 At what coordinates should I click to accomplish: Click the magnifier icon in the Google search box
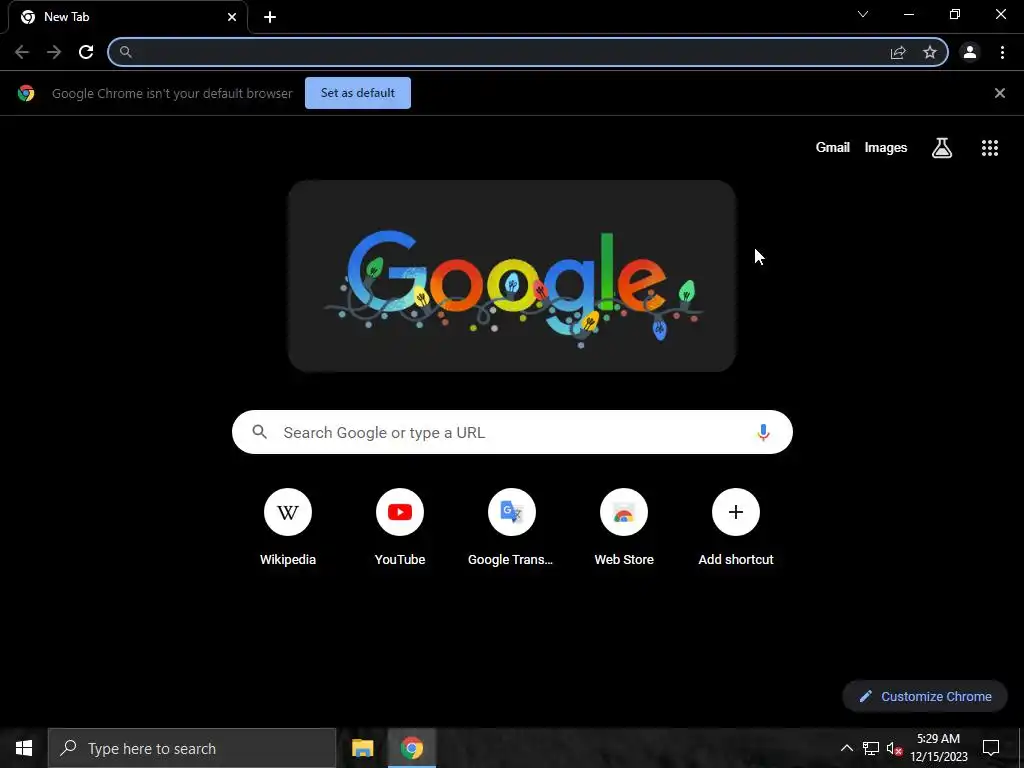259,432
